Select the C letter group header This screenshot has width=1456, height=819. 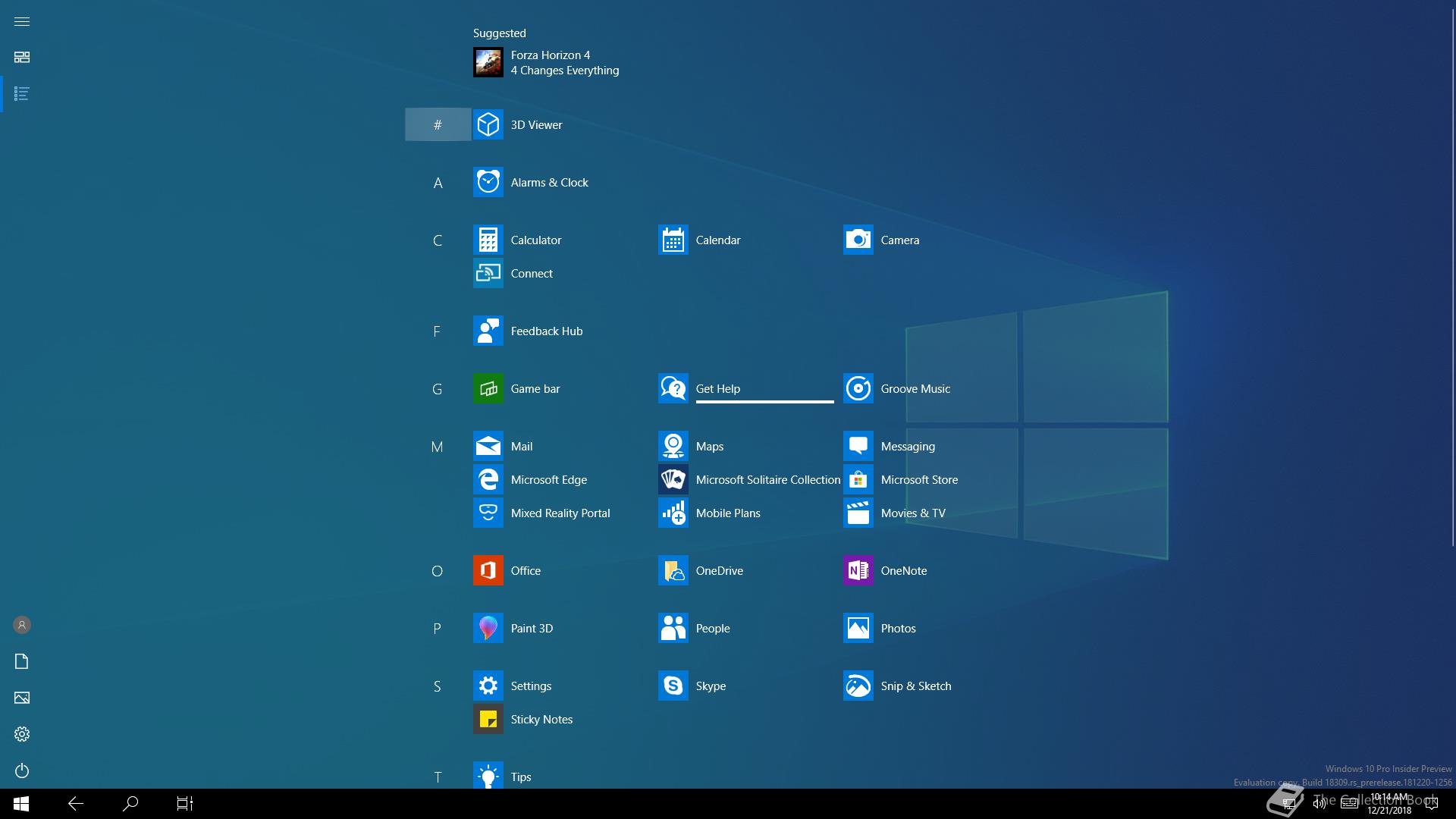tap(438, 240)
